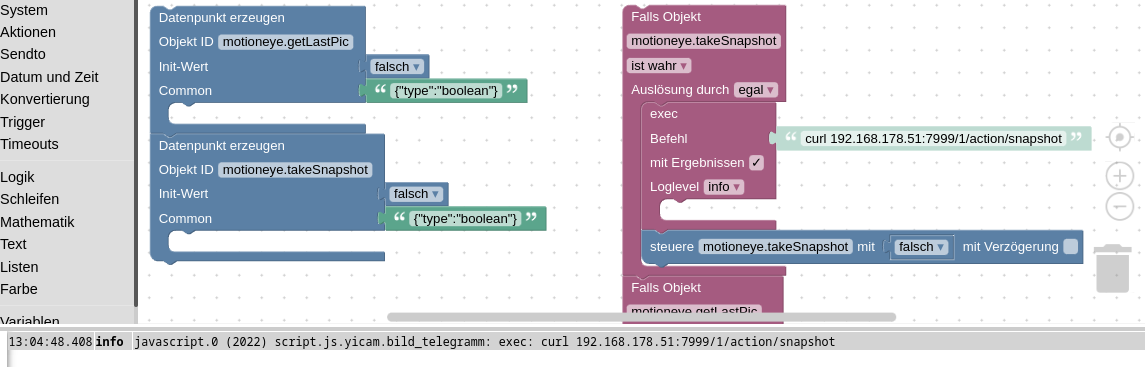Select object 'motioneye.takeSnapshot' in steuere block
This screenshot has height=367, width=1145.
(776, 247)
